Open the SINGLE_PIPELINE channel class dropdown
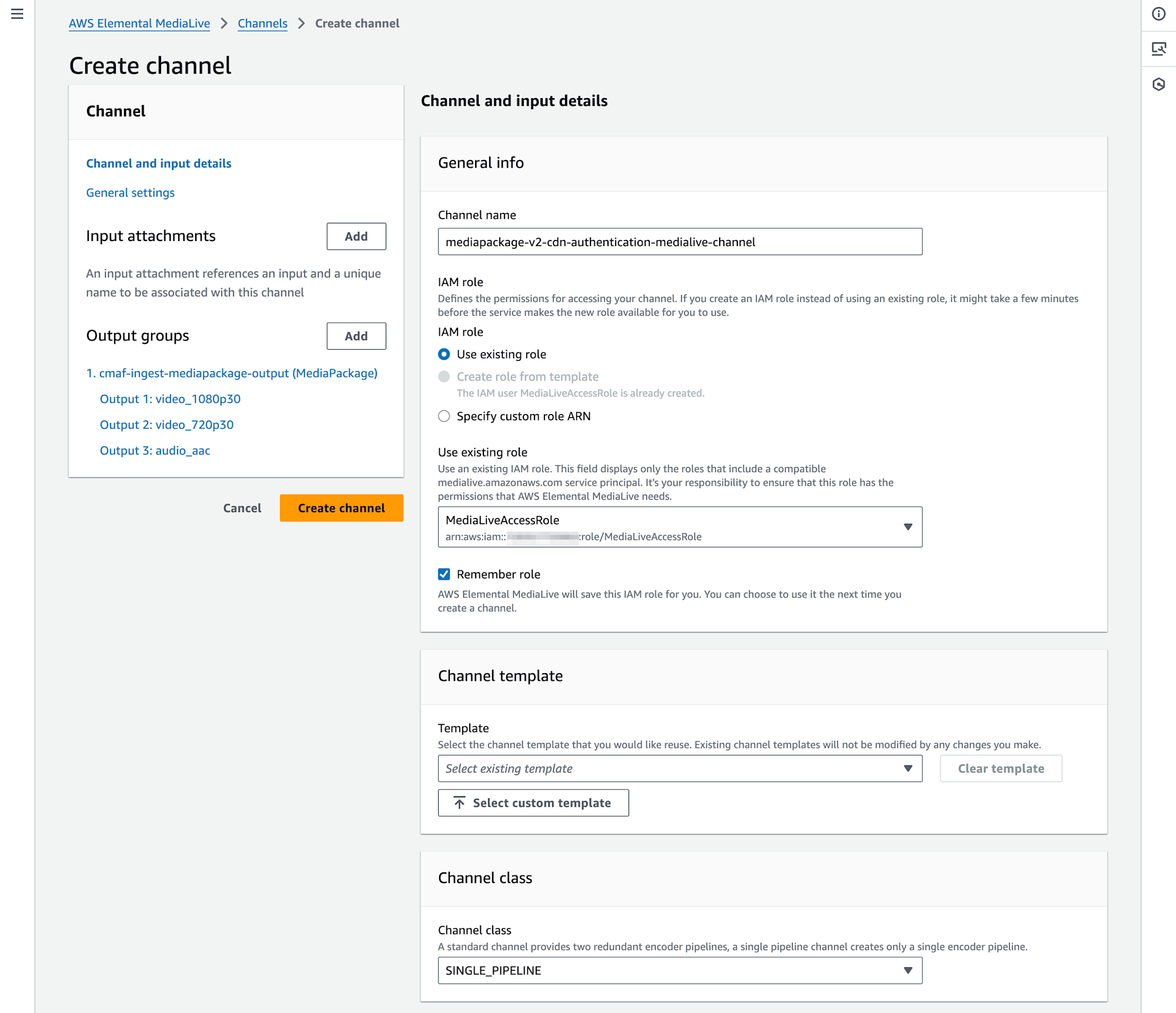Viewport: 1176px width, 1013px height. click(679, 970)
